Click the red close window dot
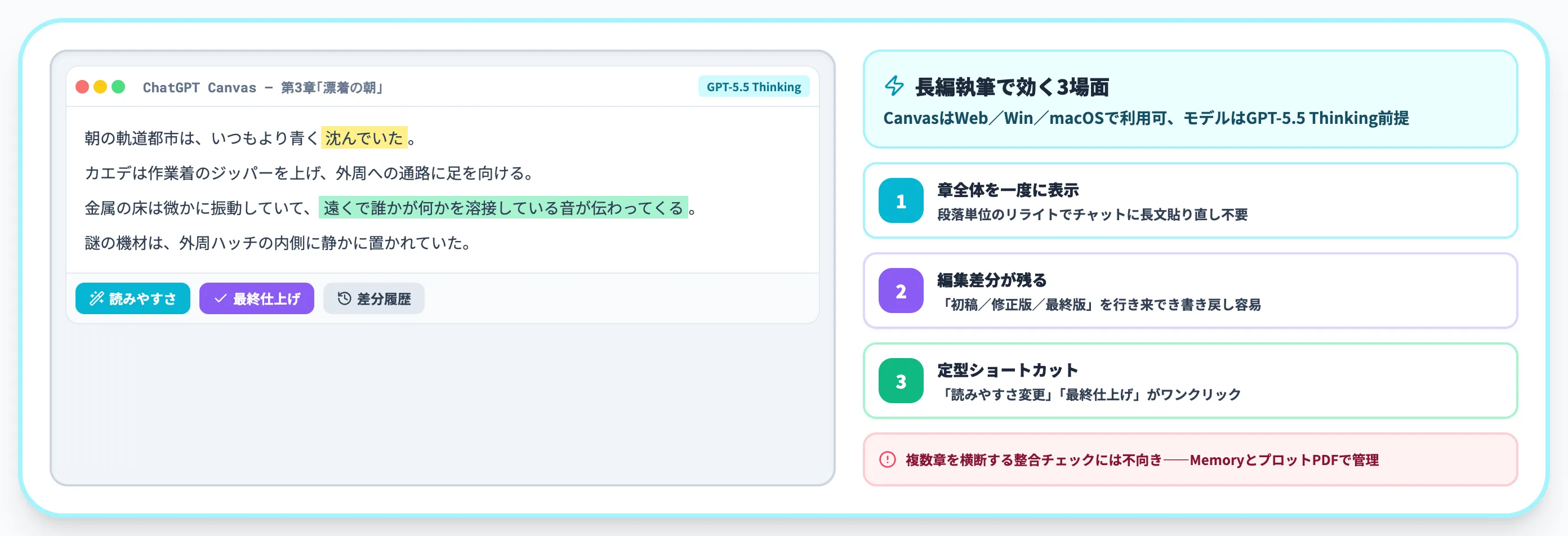1568x536 pixels. pyautogui.click(x=82, y=87)
